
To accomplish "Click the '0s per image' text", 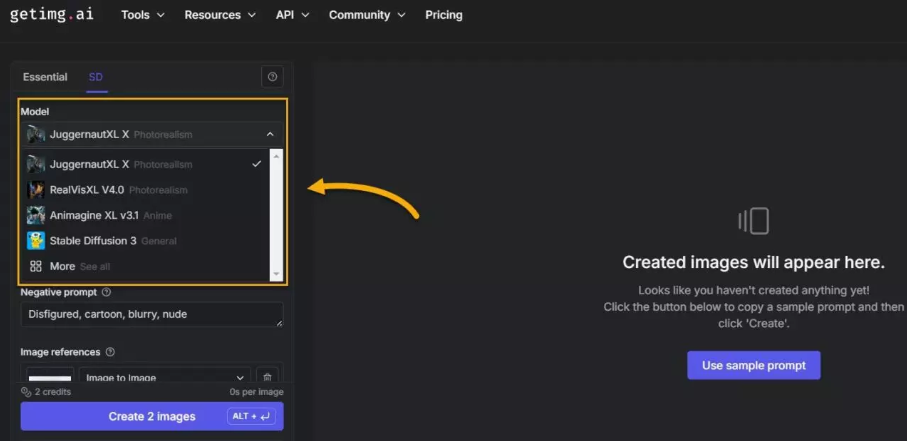I will click(x=256, y=392).
